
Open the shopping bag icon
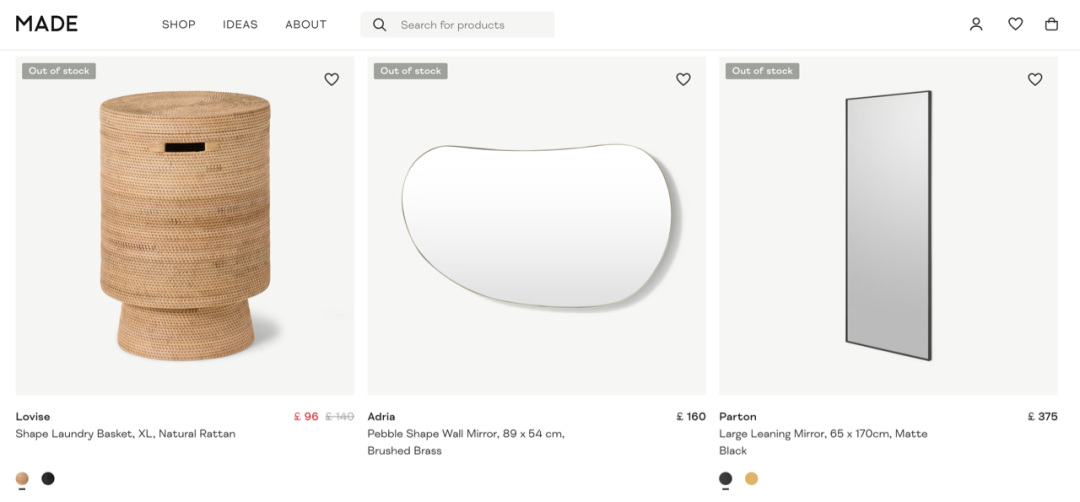tap(1051, 24)
